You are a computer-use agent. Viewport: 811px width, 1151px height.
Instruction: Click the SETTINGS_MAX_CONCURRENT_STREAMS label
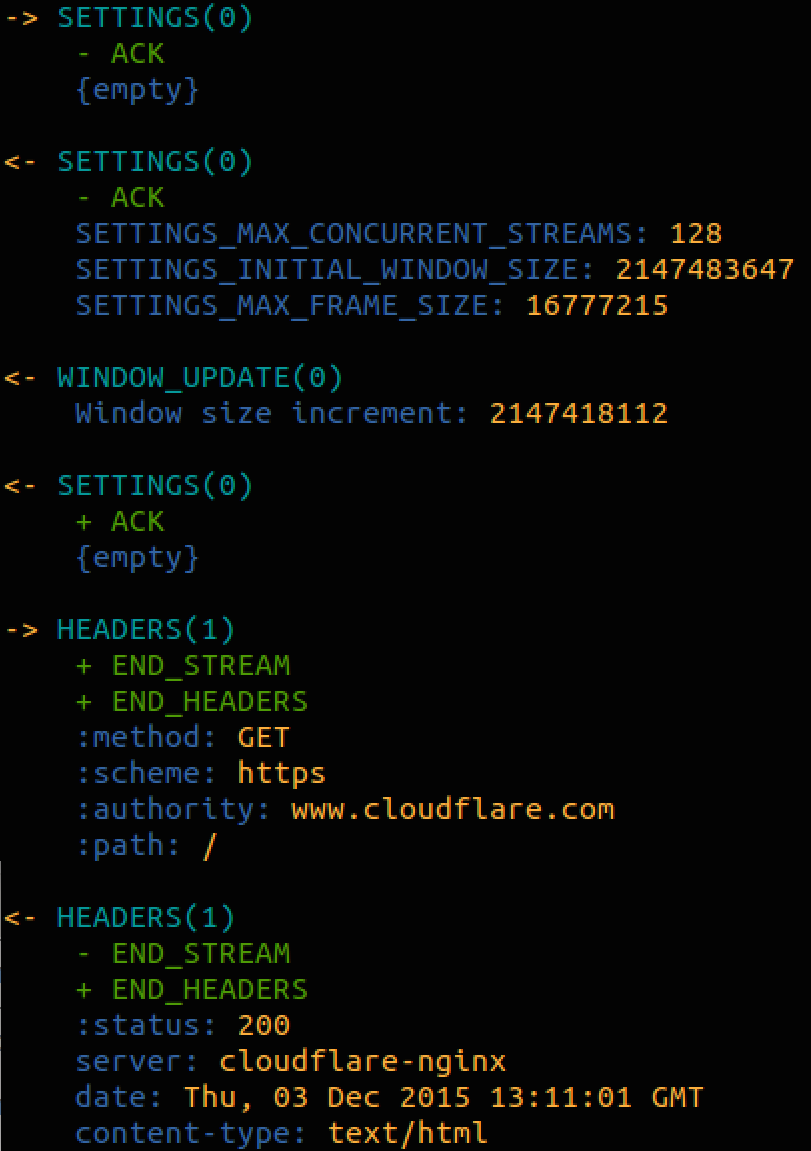click(355, 234)
